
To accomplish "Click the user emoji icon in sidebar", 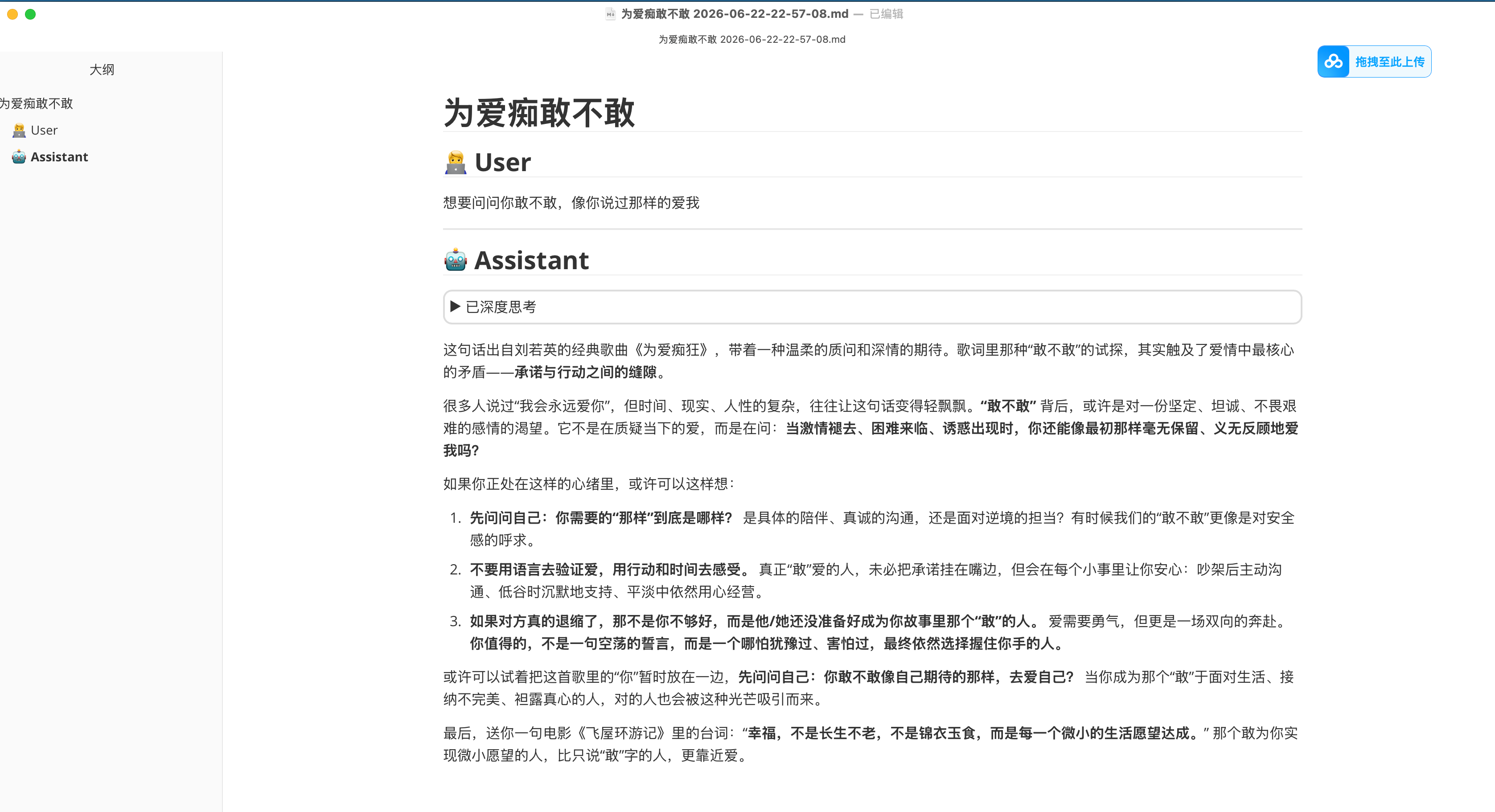I will pos(19,130).
